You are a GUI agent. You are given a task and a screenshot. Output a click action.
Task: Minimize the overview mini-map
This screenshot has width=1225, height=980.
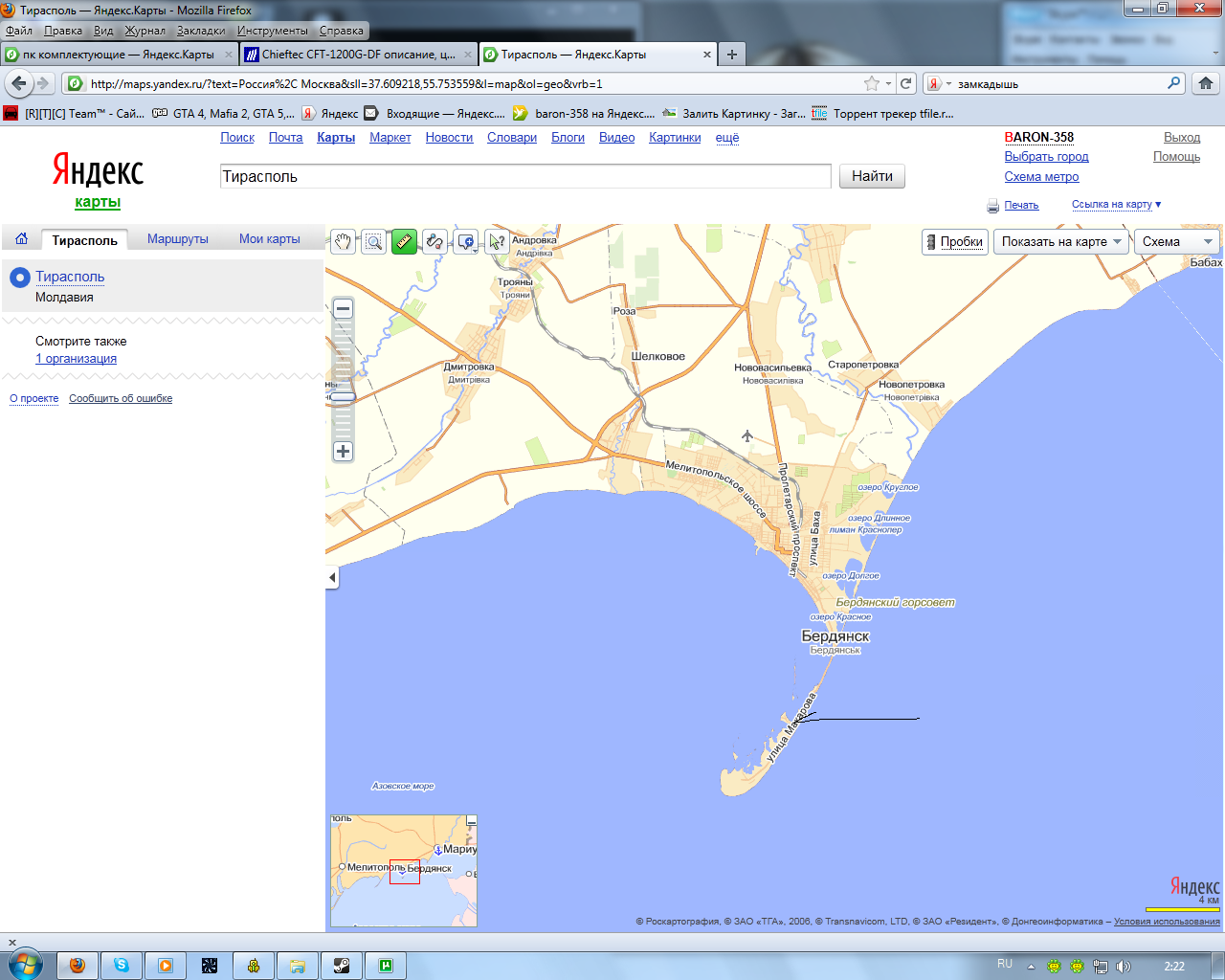pyautogui.click(x=471, y=821)
